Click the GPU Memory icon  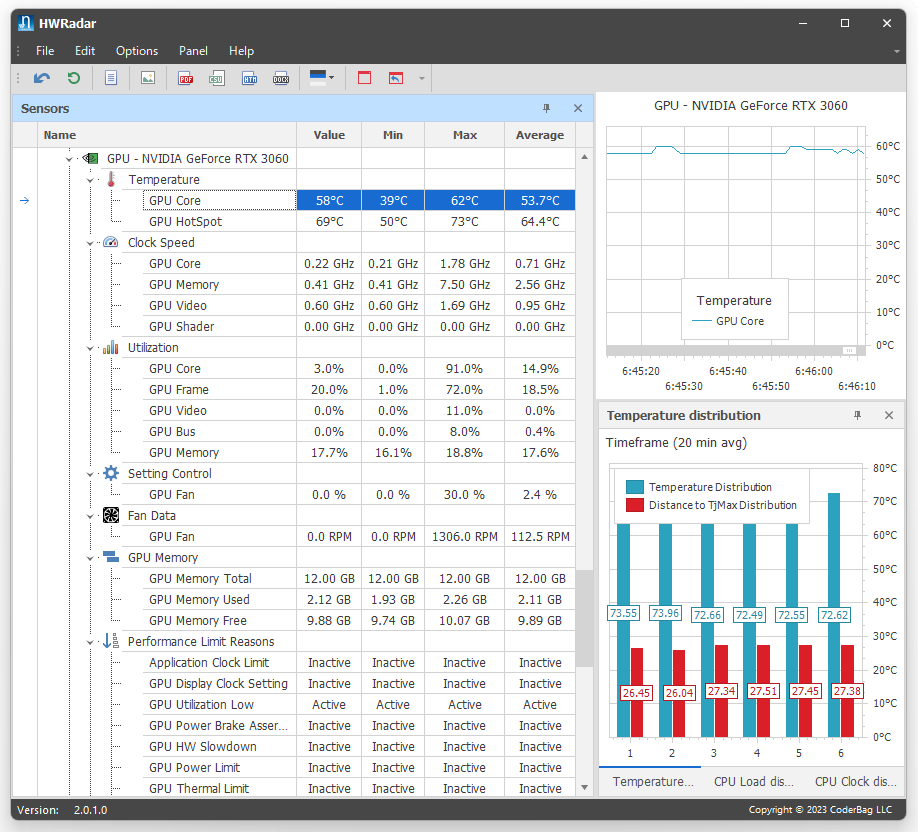click(111, 556)
